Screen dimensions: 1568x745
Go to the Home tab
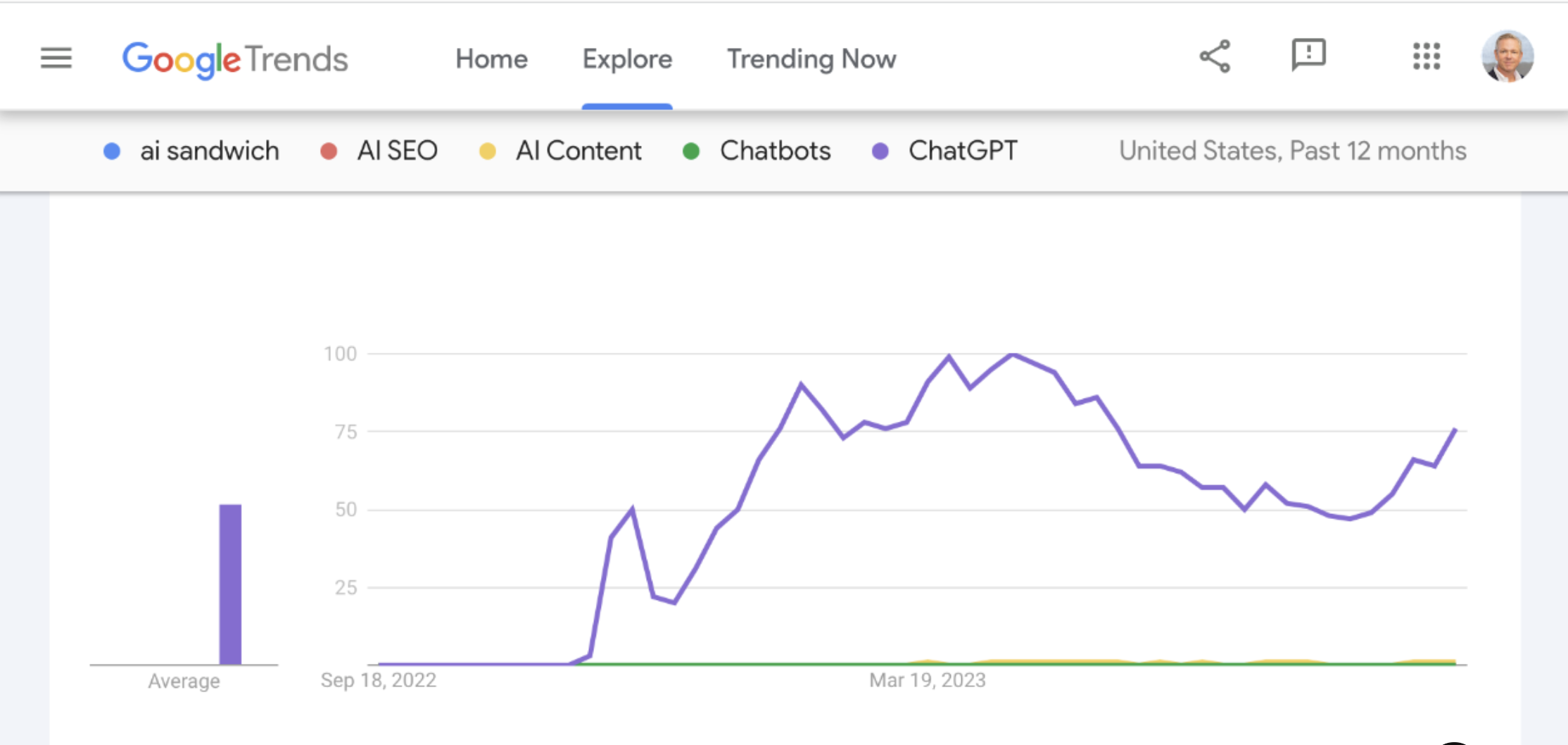coord(491,59)
